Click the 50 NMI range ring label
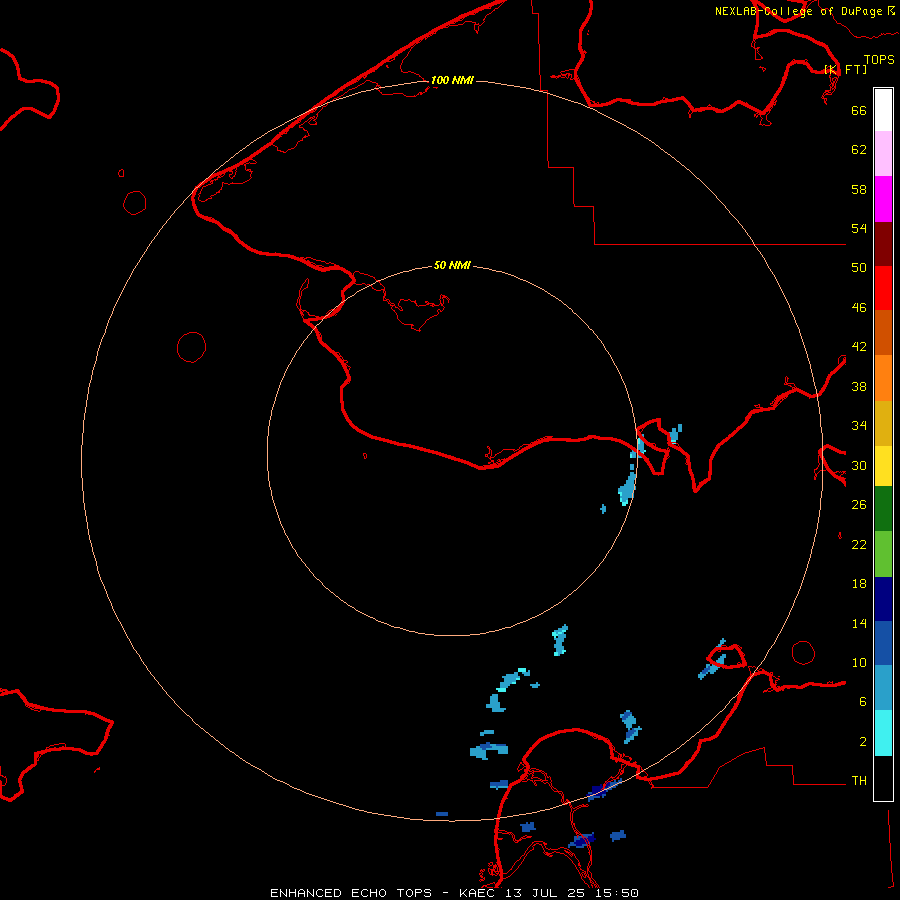This screenshot has width=900, height=900. point(452,265)
